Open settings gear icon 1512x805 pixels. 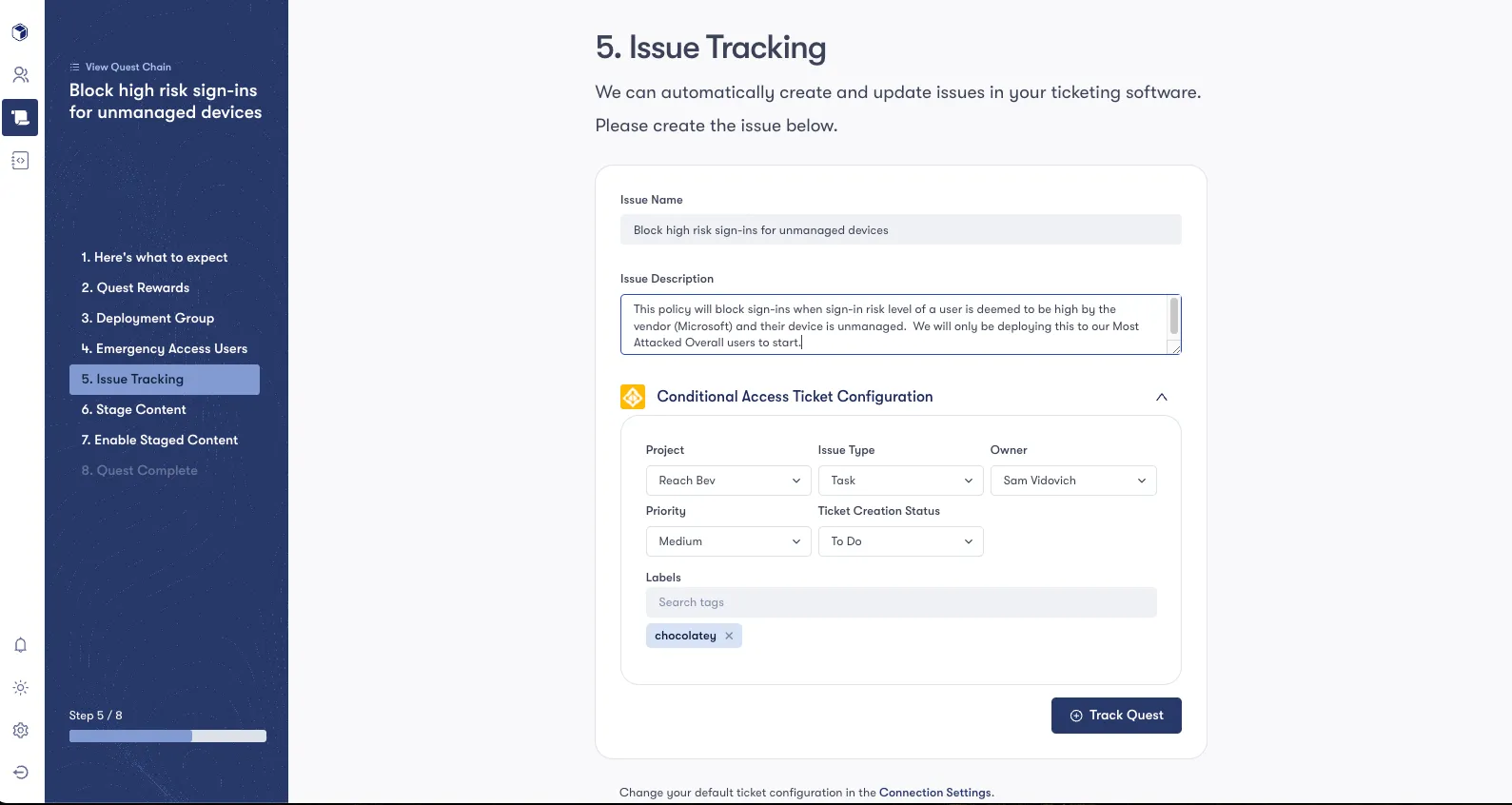20,730
